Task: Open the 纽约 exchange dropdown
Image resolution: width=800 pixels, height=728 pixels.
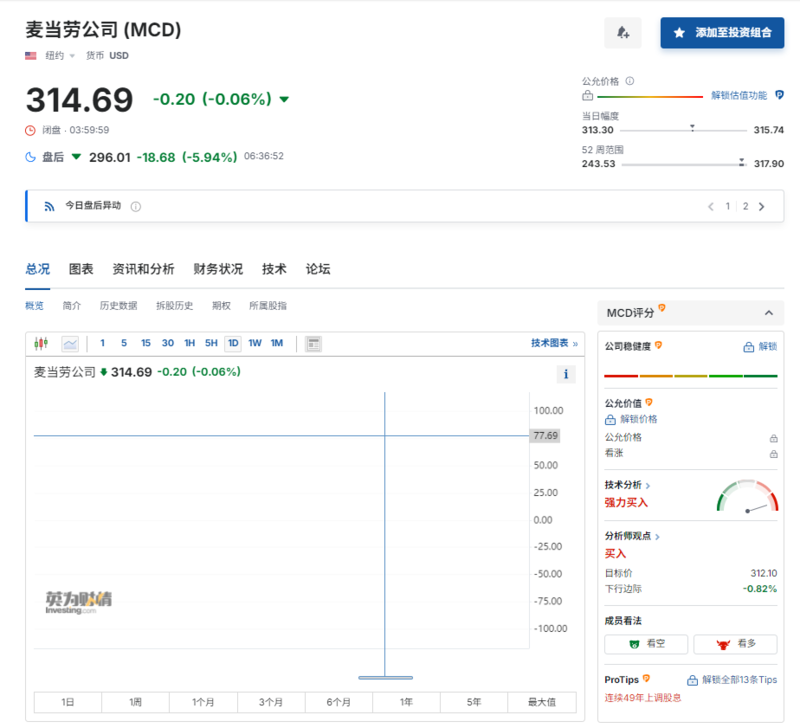Action: [60, 56]
